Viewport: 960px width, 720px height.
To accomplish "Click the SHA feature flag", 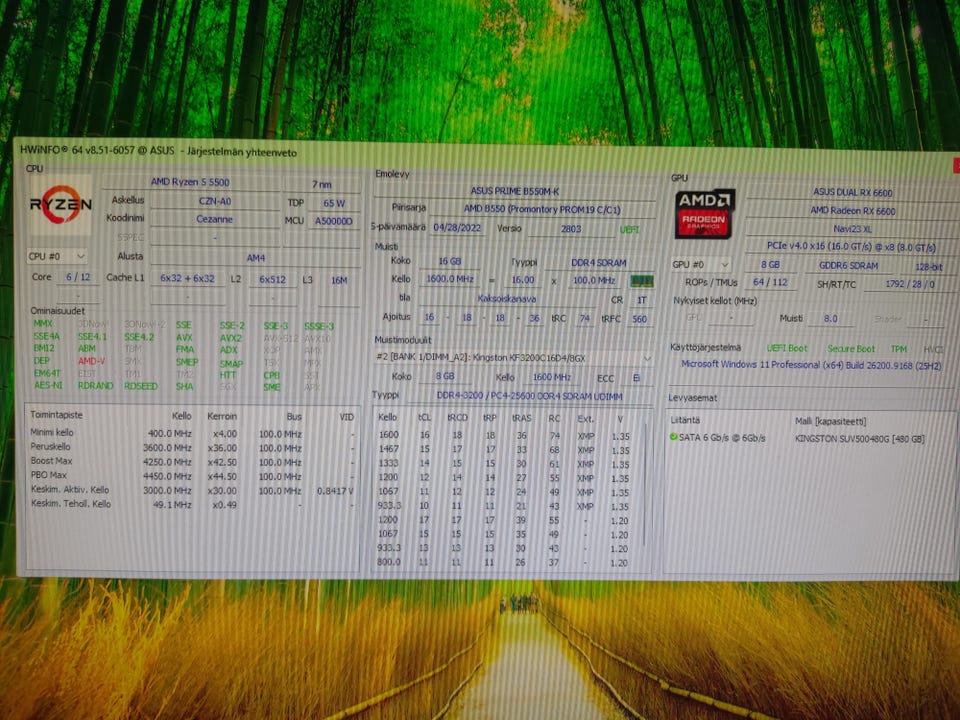I will [x=184, y=386].
